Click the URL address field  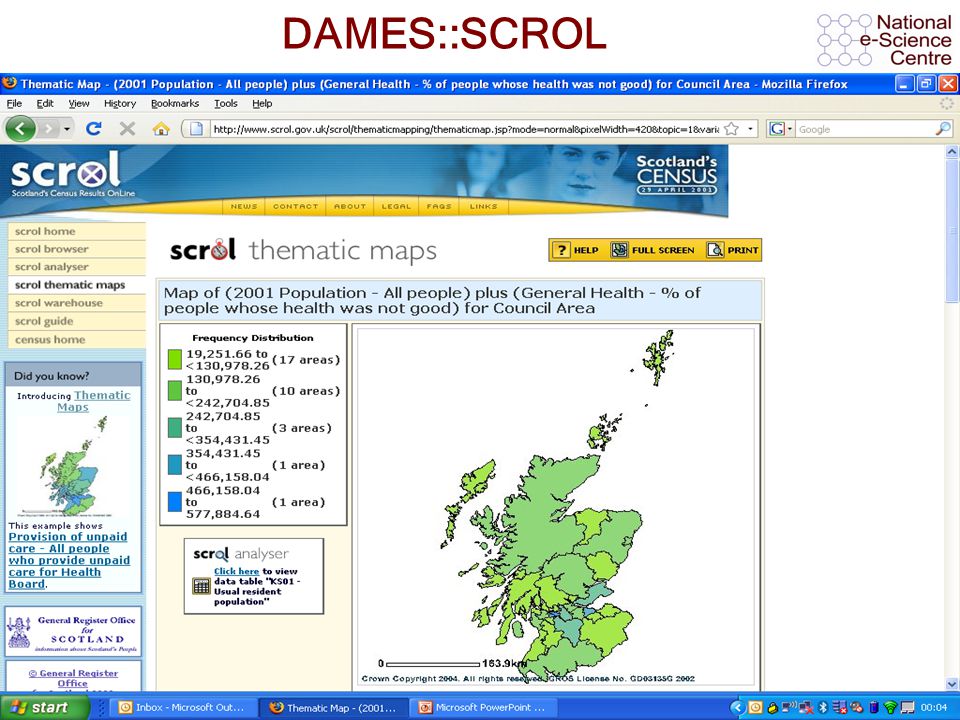[465, 129]
